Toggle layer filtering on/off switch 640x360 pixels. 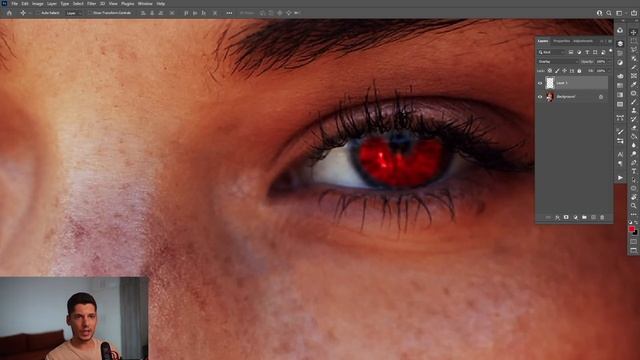point(611,51)
